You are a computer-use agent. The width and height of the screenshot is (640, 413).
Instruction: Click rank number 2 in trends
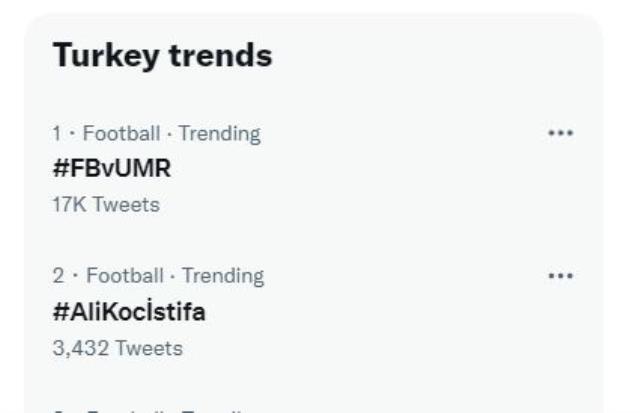tap(58, 276)
